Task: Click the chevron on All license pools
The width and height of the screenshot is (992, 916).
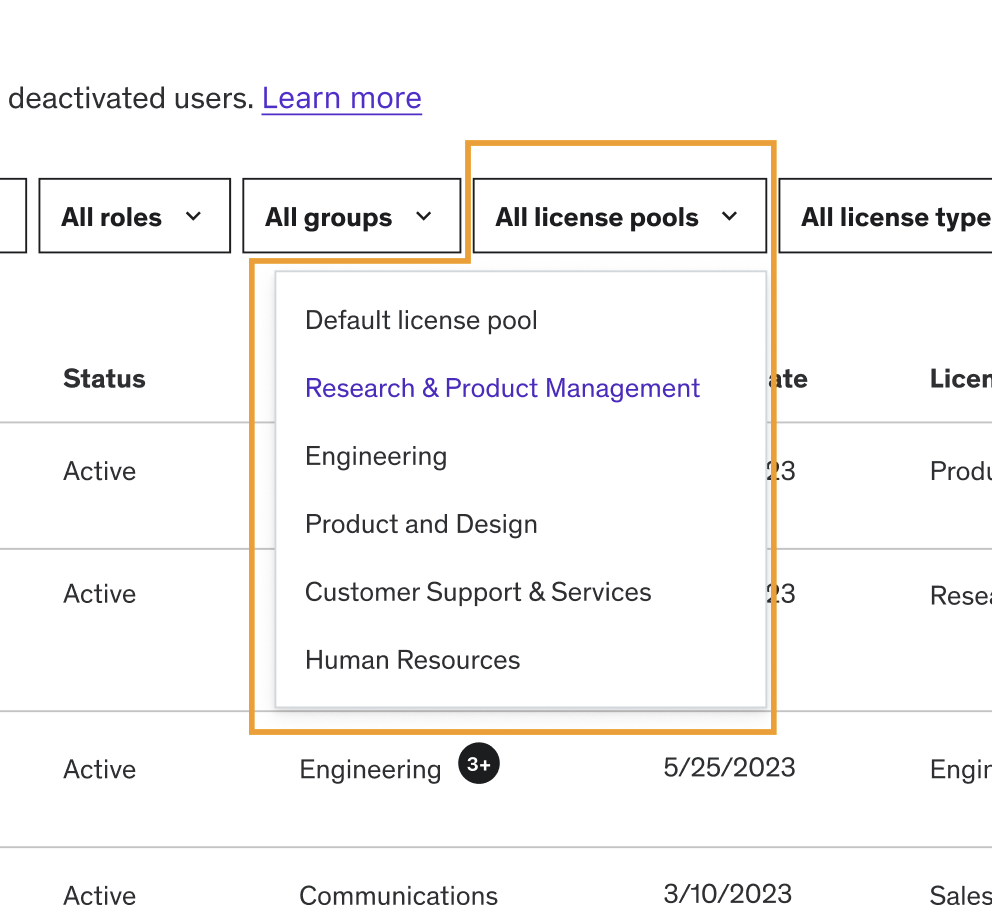Action: coord(731,216)
